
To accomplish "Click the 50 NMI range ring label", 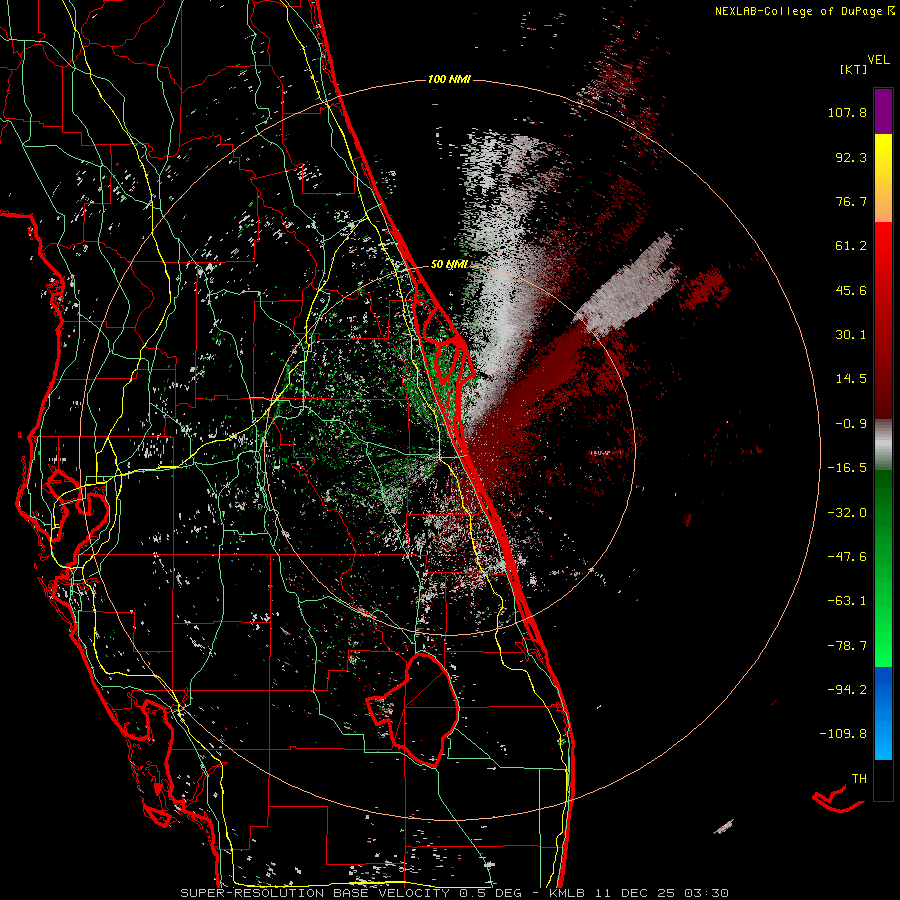I will [x=449, y=265].
